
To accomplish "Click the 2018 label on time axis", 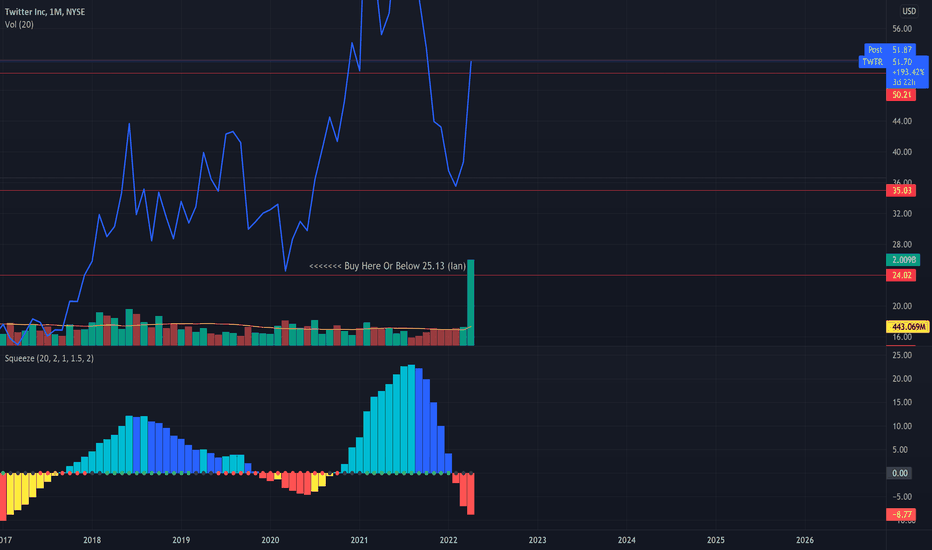I will (92, 540).
